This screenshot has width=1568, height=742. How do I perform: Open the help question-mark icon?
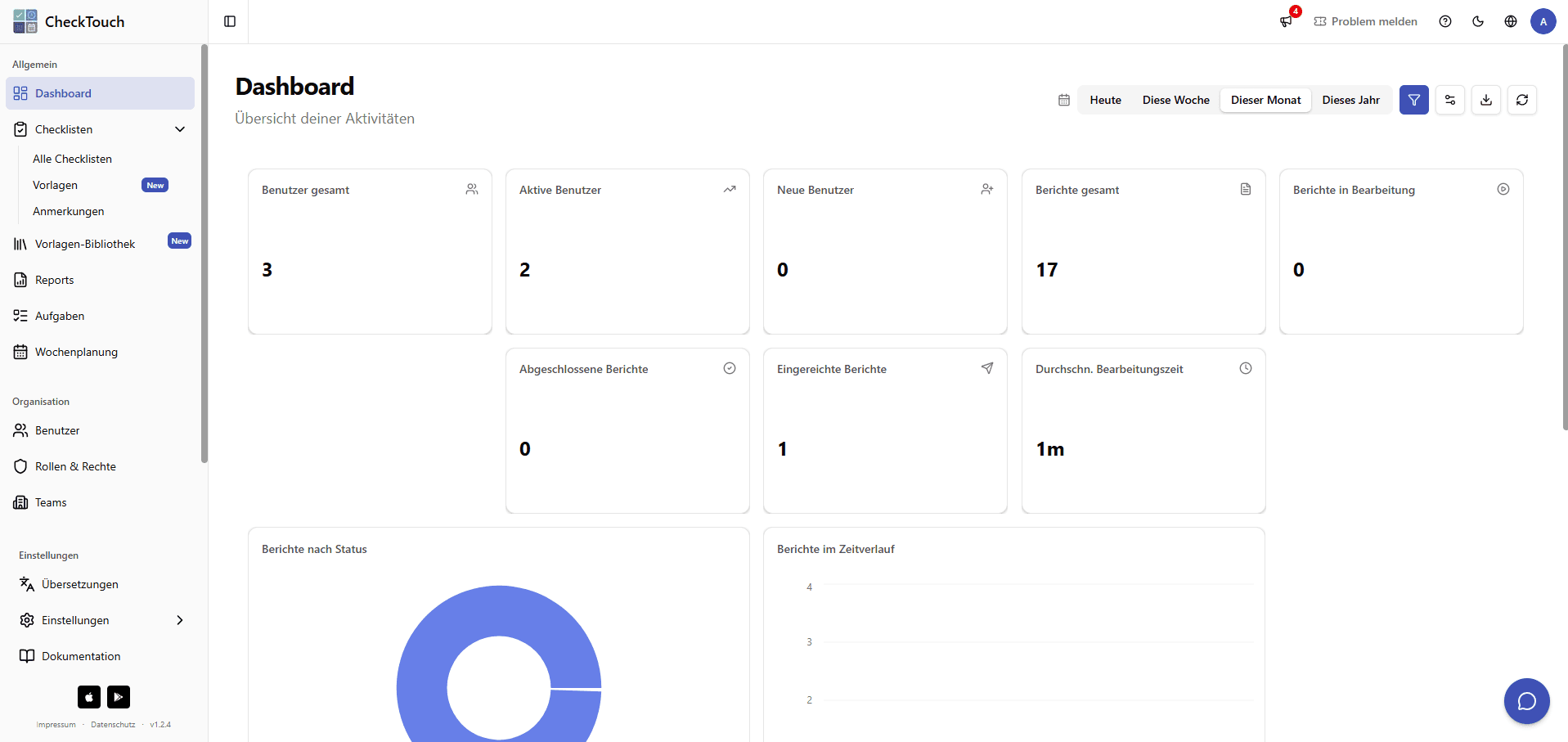pos(1445,21)
